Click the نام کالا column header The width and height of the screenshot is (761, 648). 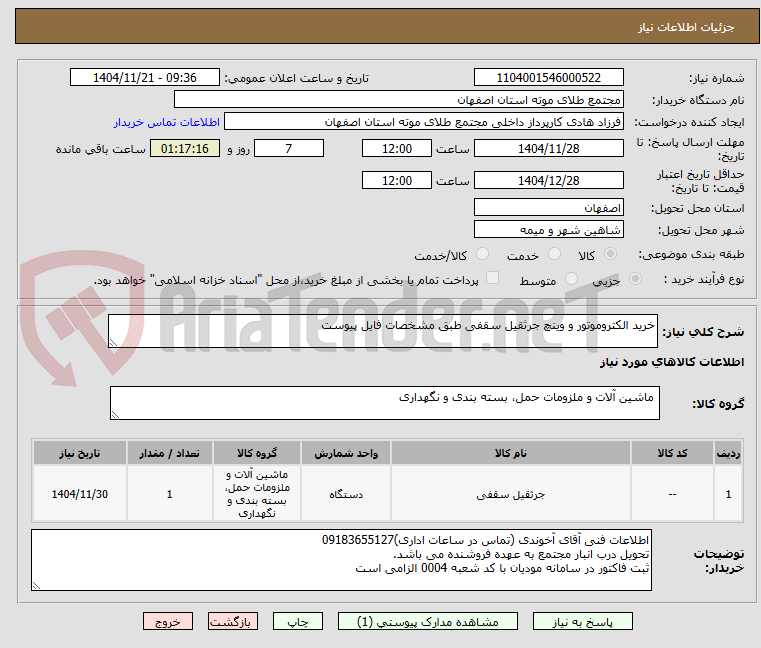coord(511,453)
